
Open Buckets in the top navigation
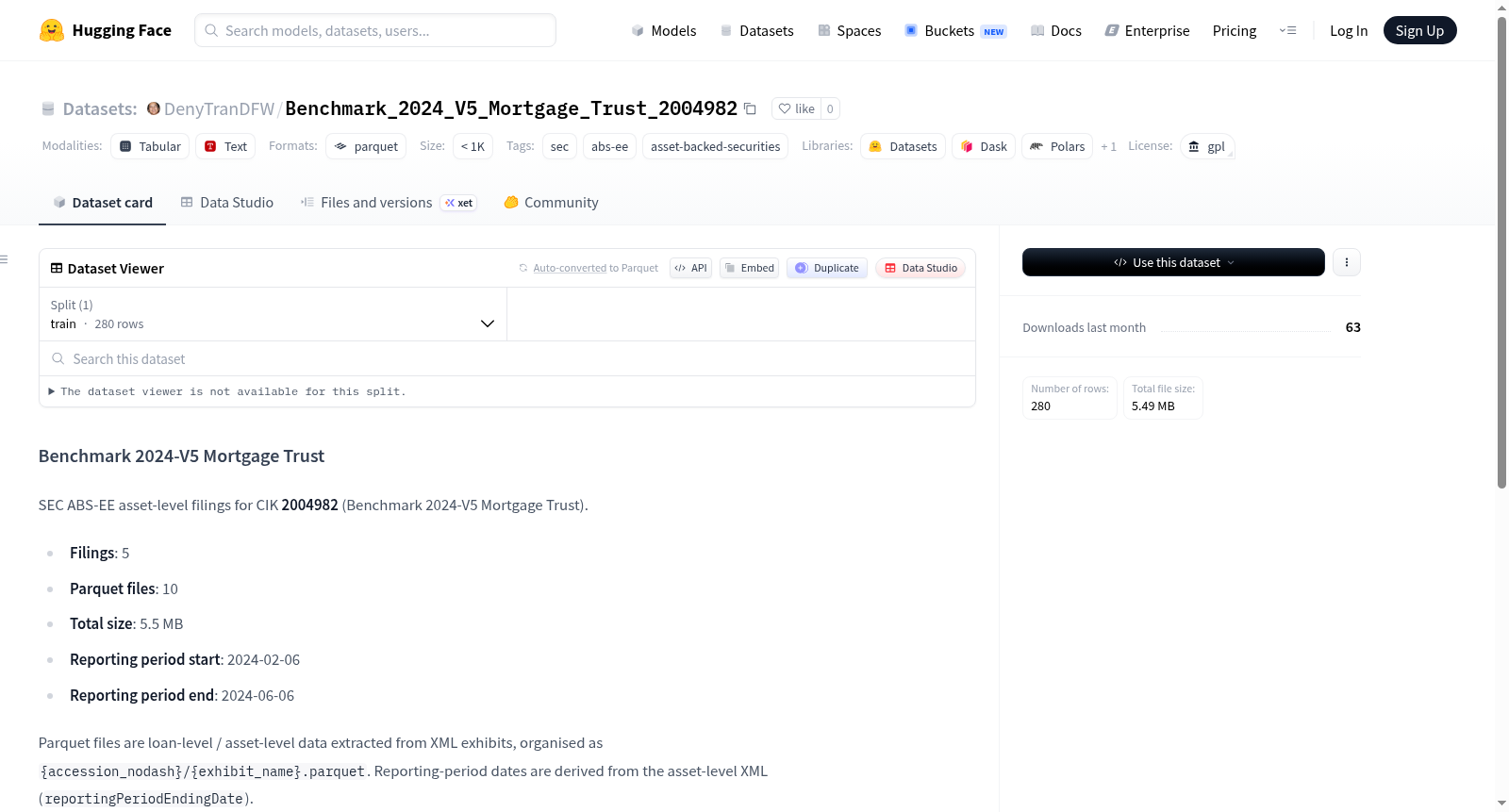tap(955, 30)
